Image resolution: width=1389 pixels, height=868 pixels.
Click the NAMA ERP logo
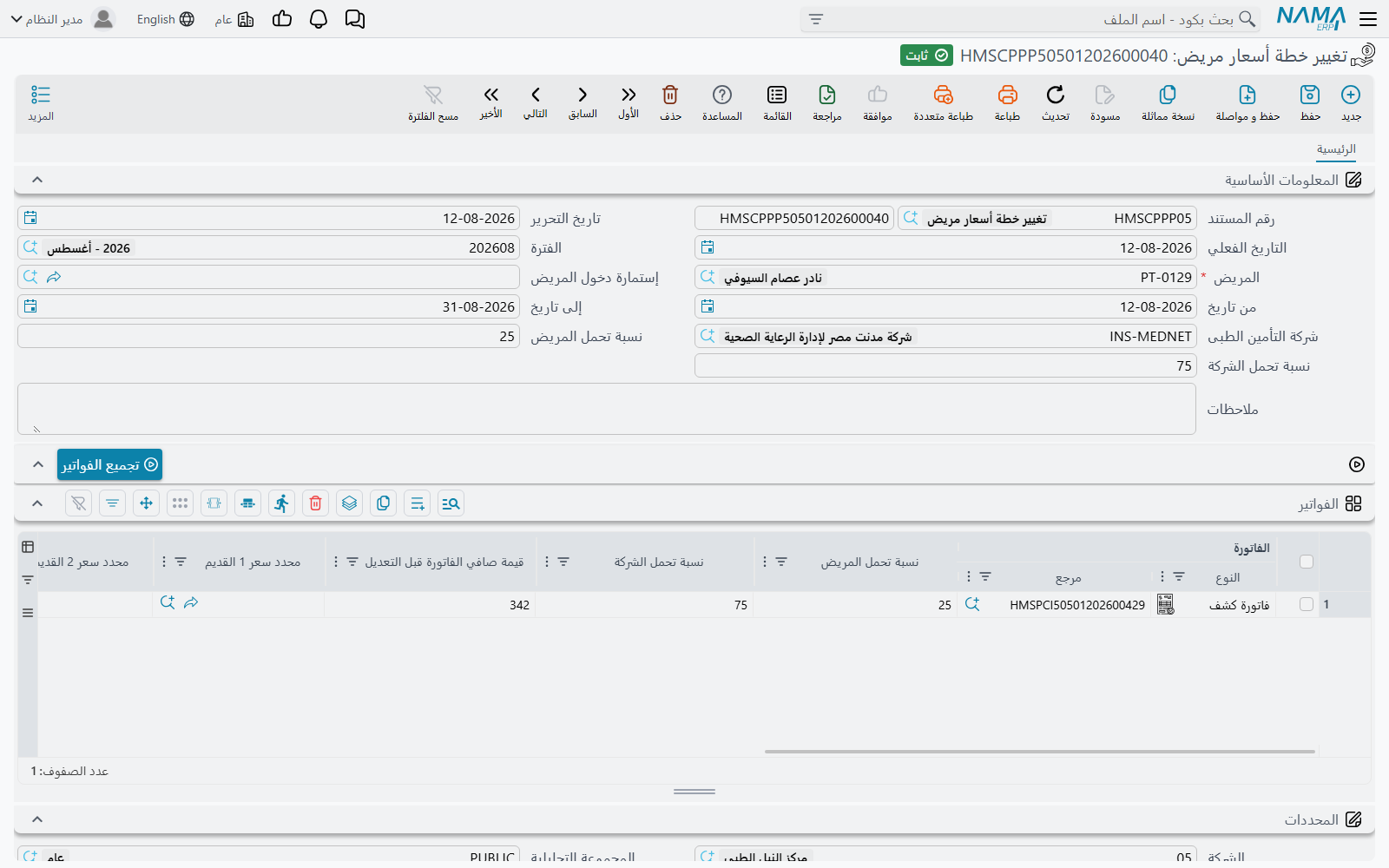coord(1311,19)
